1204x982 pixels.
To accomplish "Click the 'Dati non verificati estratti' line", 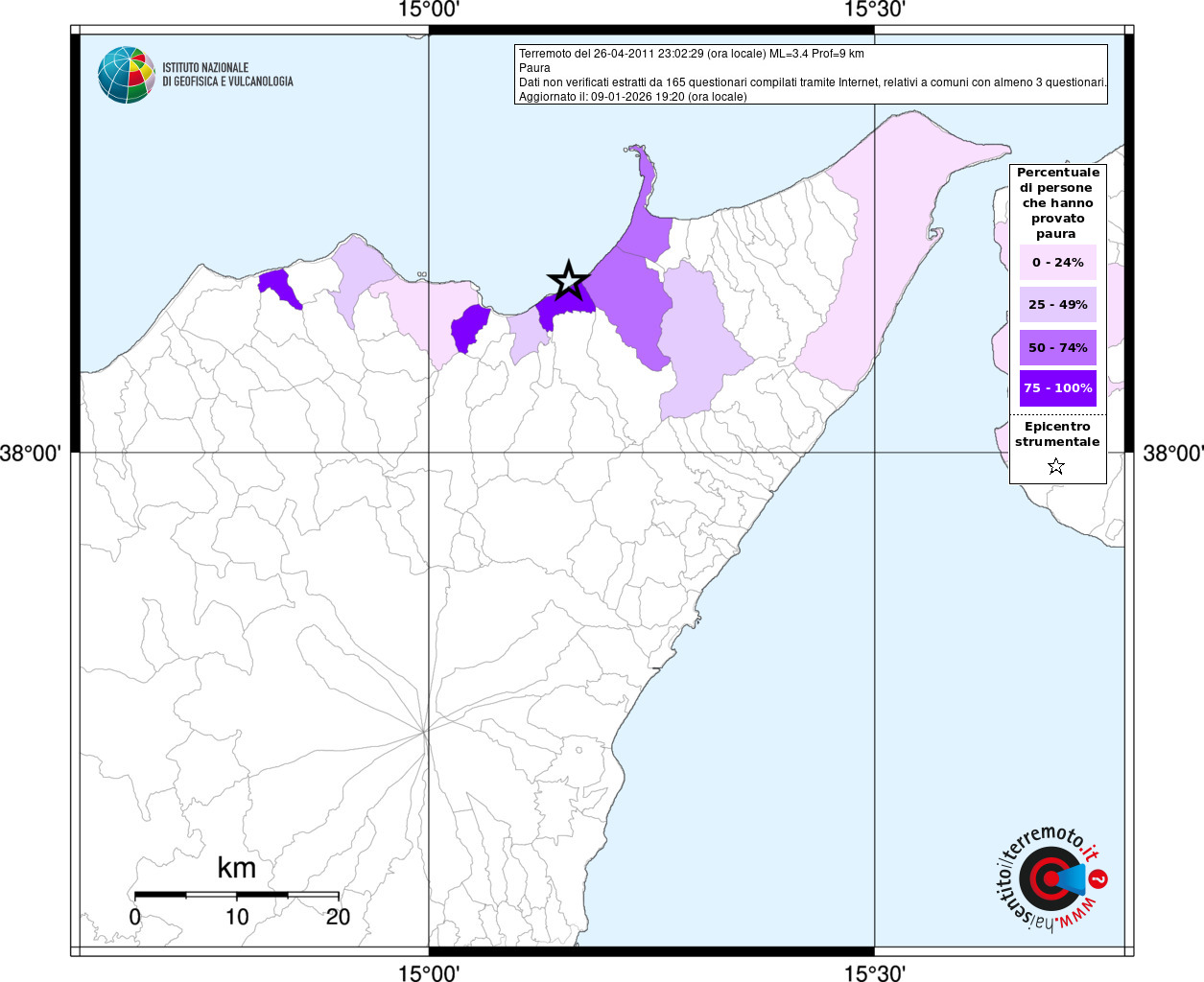I will click(x=813, y=82).
